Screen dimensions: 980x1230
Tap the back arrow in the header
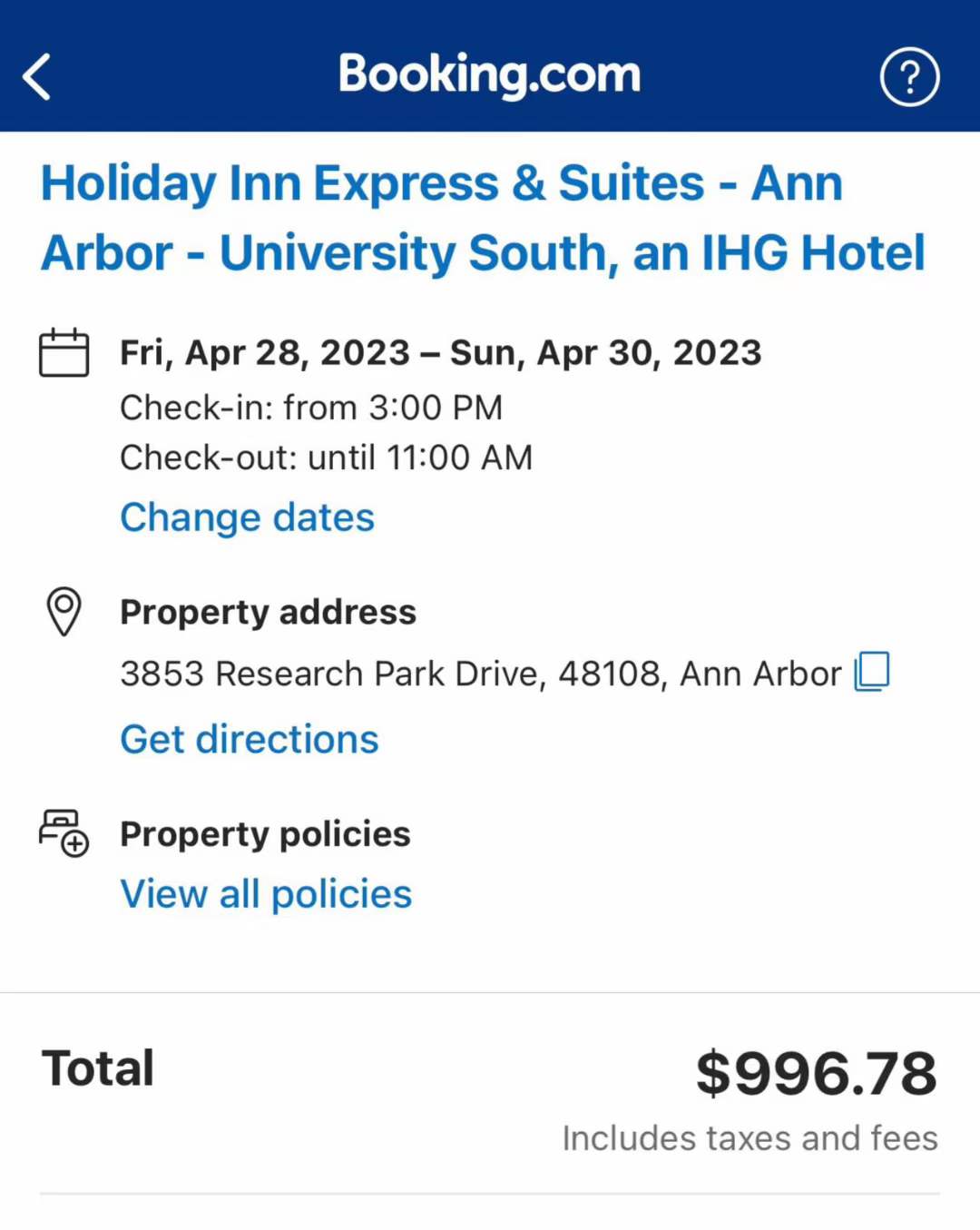coord(37,76)
